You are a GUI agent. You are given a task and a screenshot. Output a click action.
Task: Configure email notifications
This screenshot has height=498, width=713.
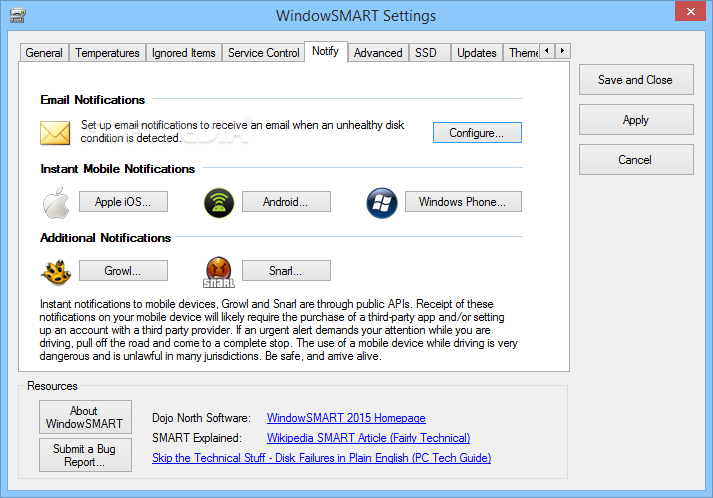[477, 132]
